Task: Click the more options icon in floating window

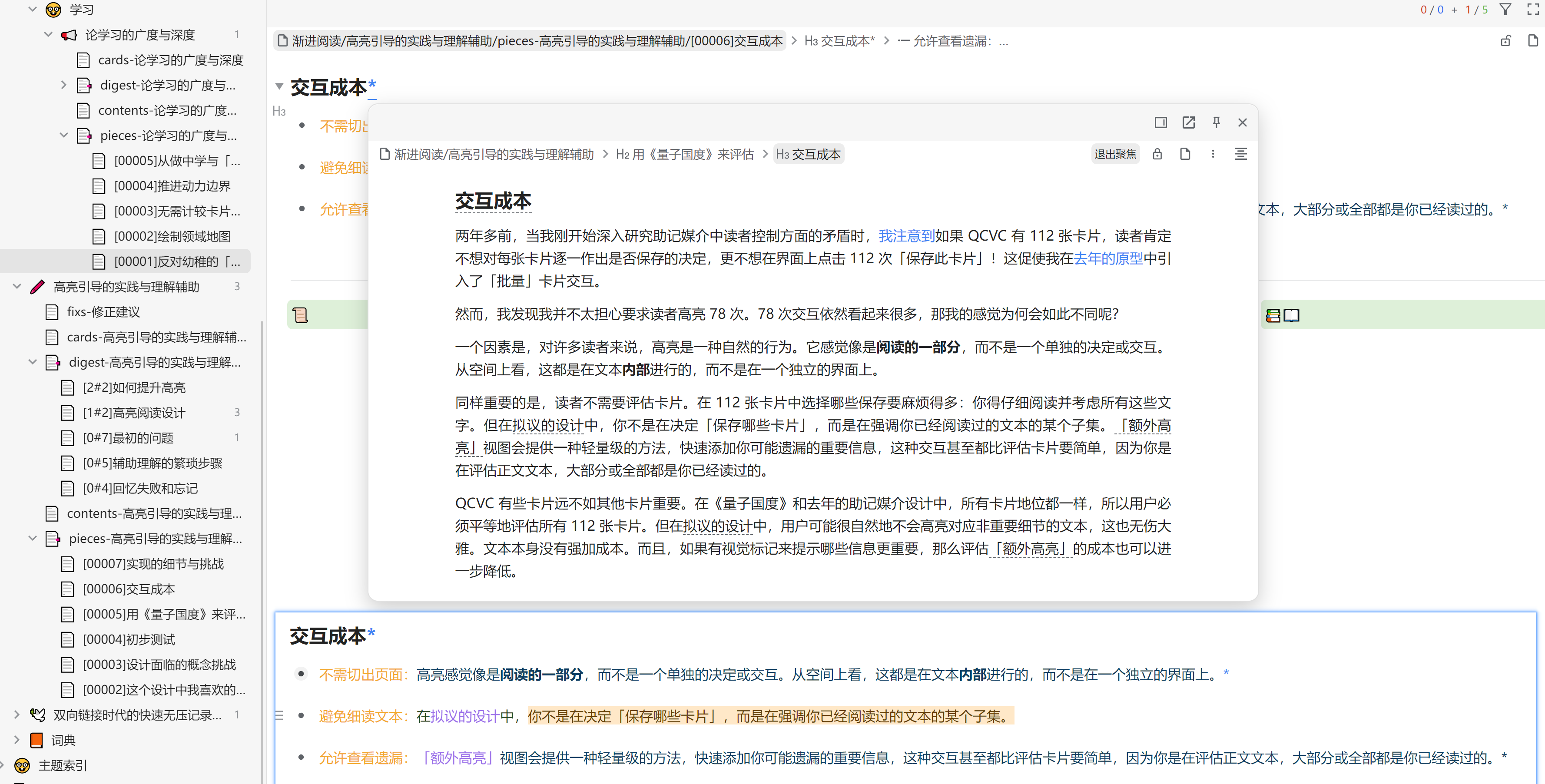Action: pos(1213,154)
